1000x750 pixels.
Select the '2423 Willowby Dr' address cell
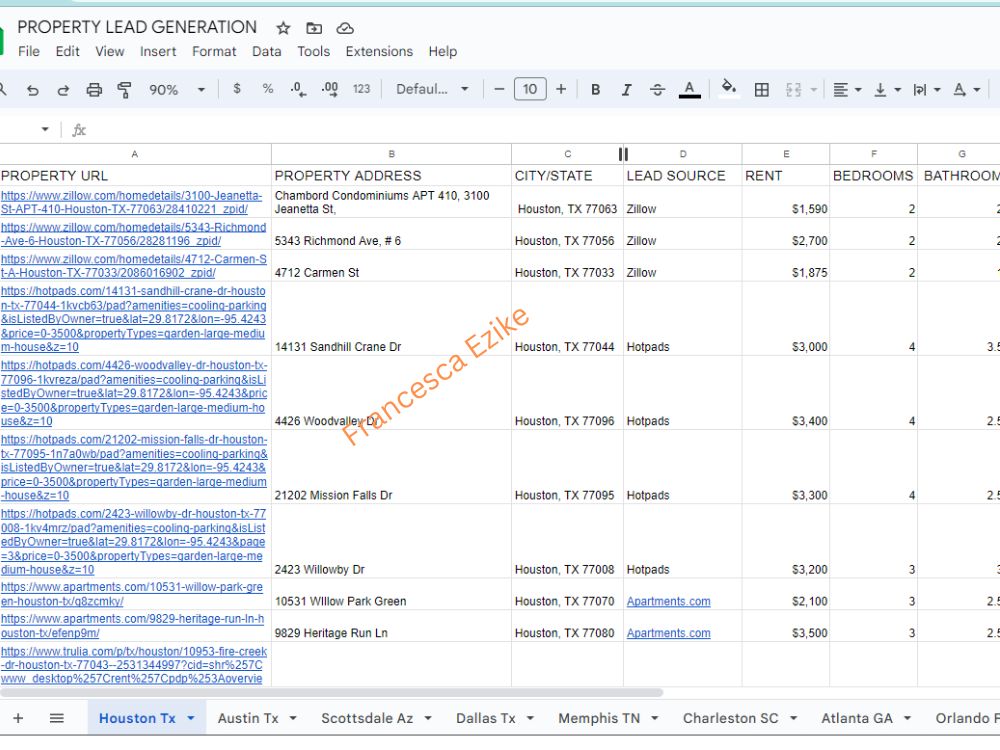(391, 541)
